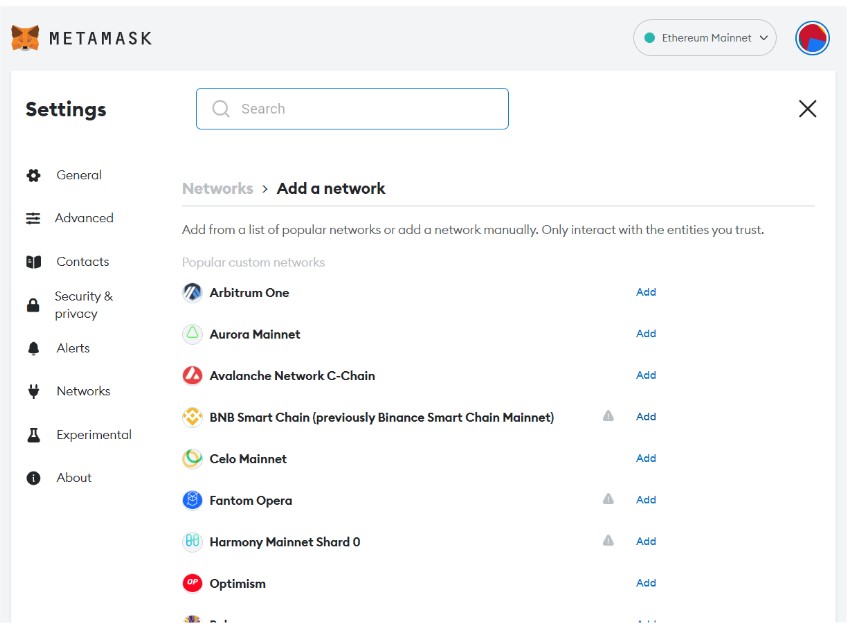853x641 pixels.
Task: Click the General gear icon
Action: pyautogui.click(x=33, y=175)
